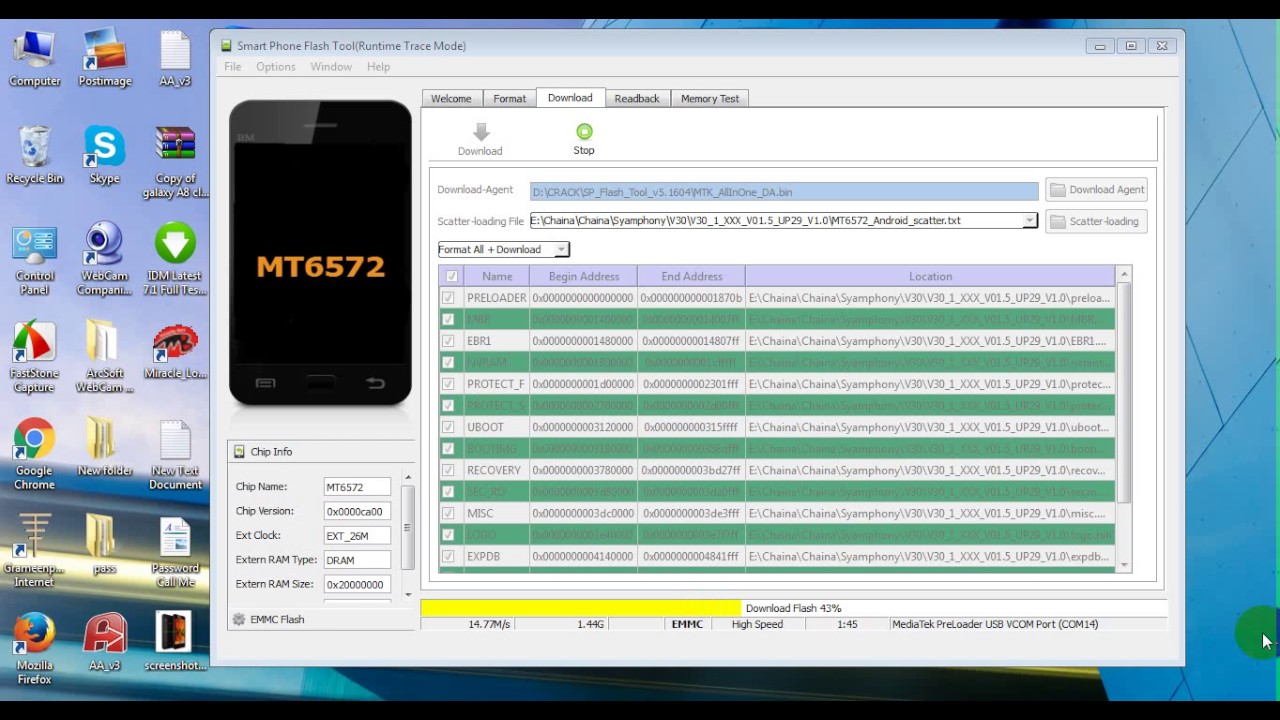
Task: Click the EMMC Flash gear icon
Action: pyautogui.click(x=239, y=620)
